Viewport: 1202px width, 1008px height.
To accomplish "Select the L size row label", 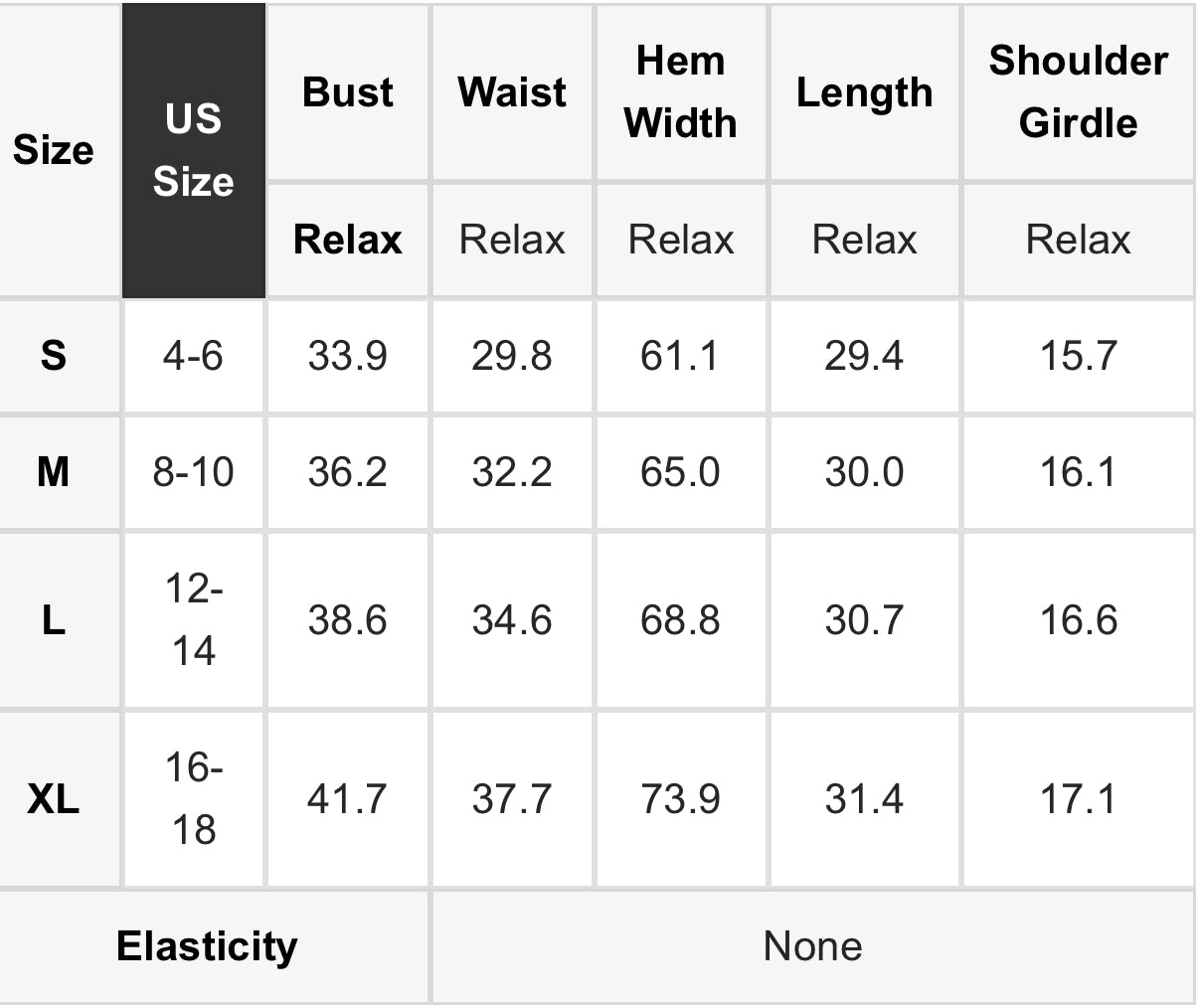I will pyautogui.click(x=53, y=620).
